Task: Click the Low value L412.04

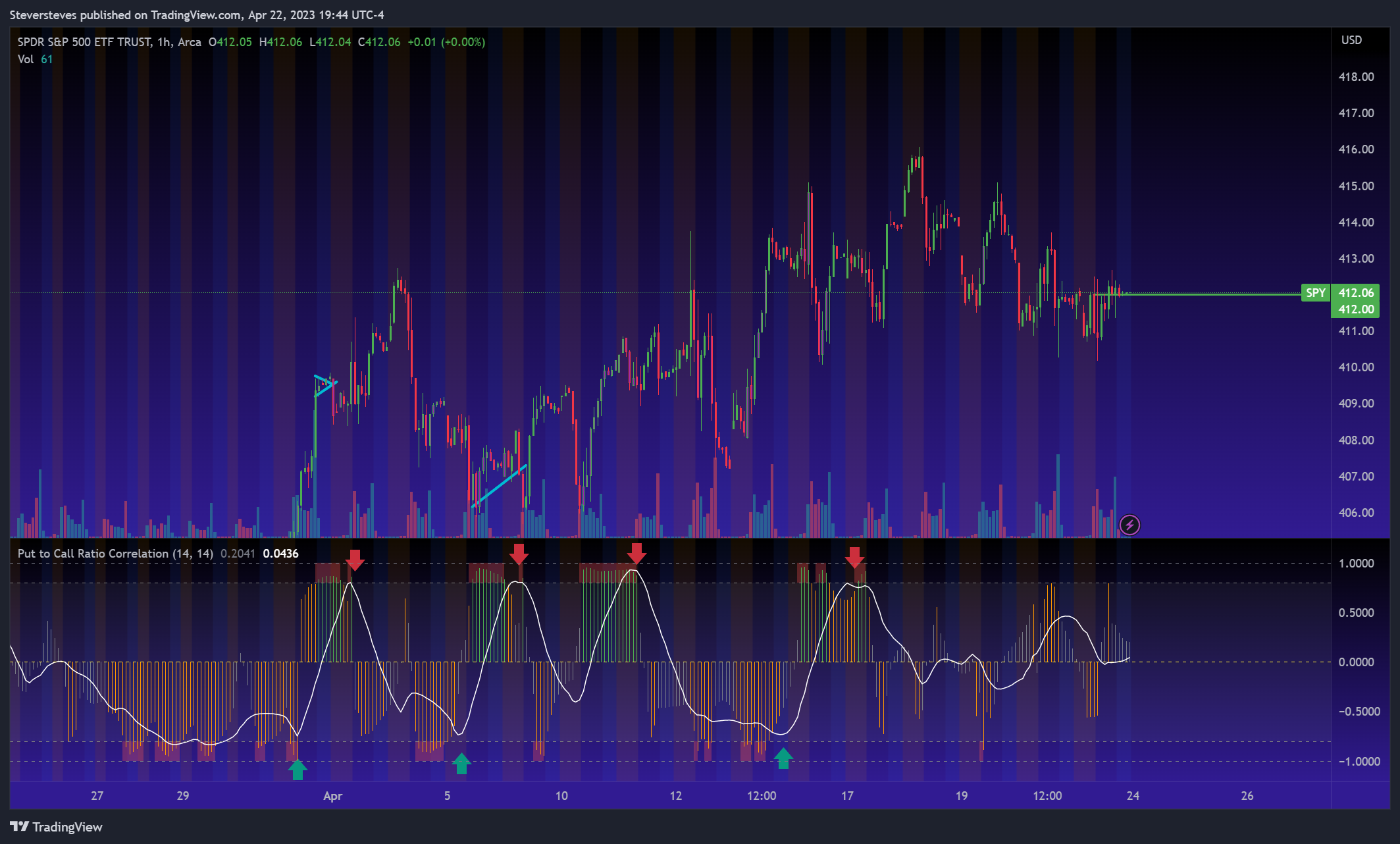Action: (330, 42)
